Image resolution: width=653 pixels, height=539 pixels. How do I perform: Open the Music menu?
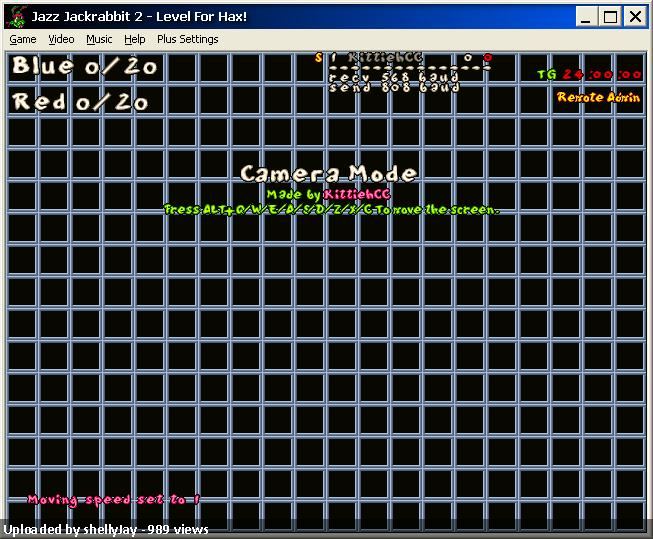pos(99,39)
